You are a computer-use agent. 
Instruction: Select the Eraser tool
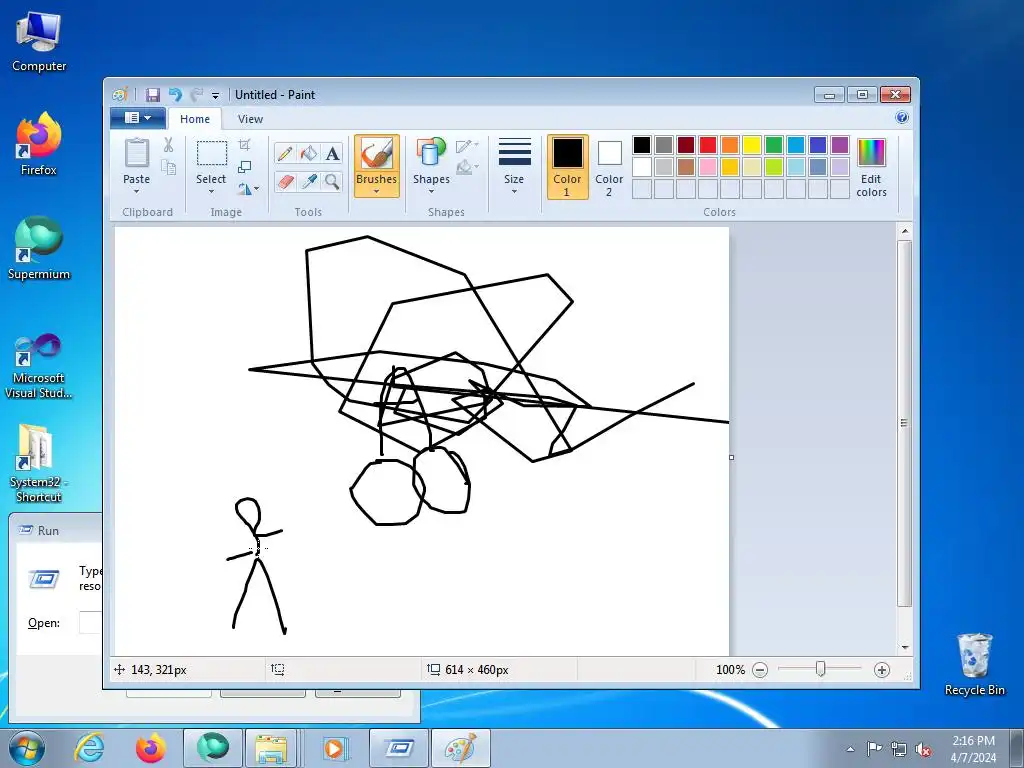(285, 181)
